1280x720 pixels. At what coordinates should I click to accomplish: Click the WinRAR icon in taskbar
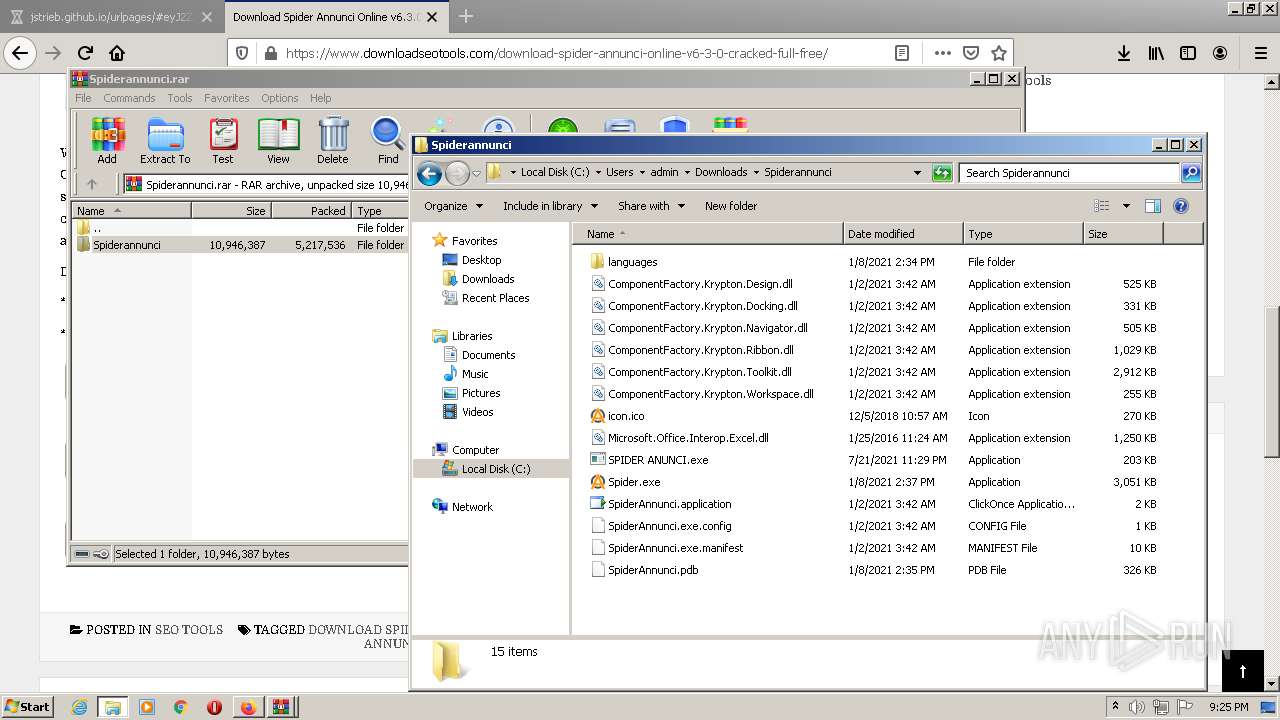pos(281,707)
